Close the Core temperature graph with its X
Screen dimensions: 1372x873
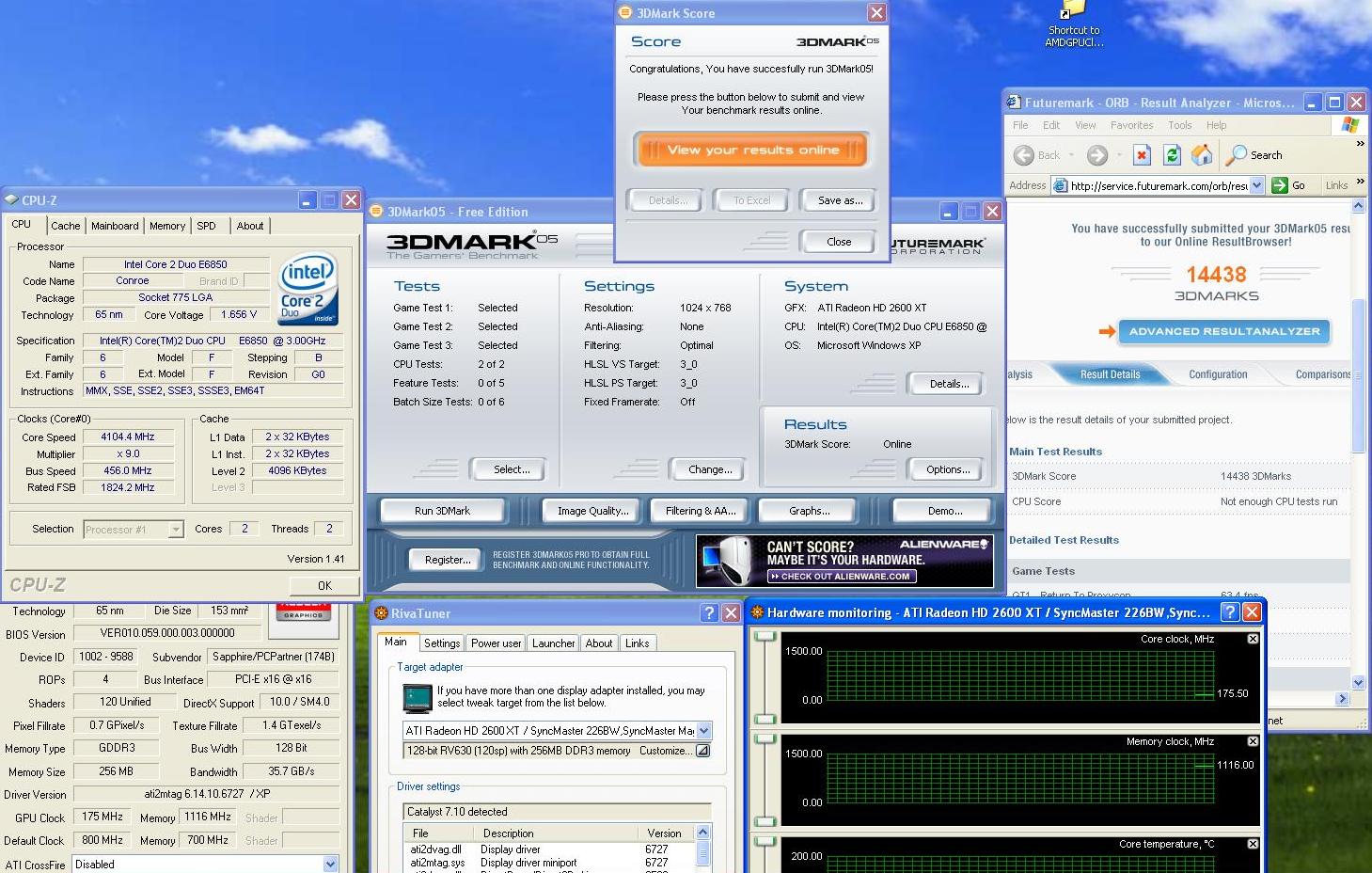(x=1253, y=844)
